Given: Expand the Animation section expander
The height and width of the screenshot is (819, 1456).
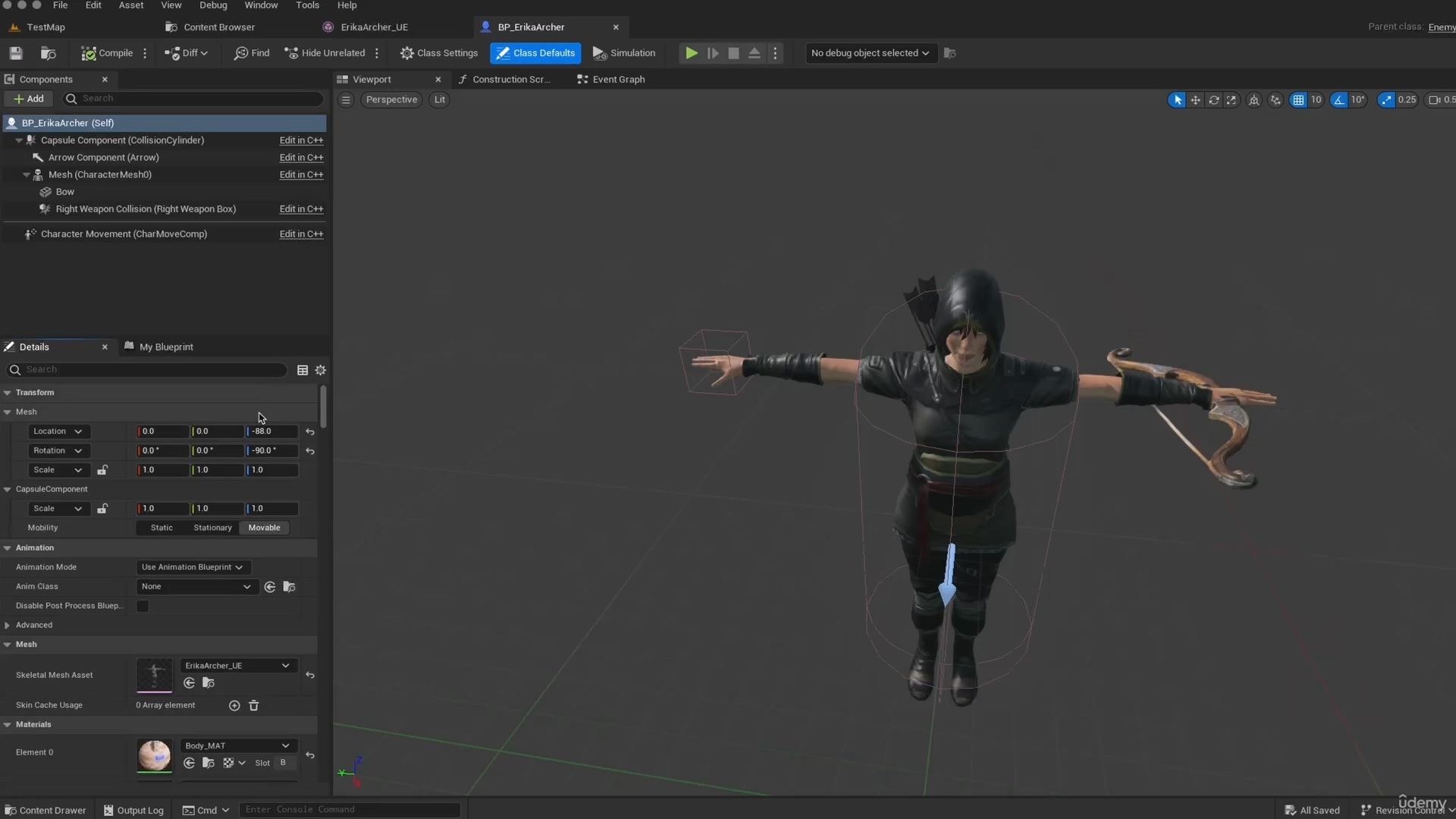Looking at the screenshot, I should point(8,547).
